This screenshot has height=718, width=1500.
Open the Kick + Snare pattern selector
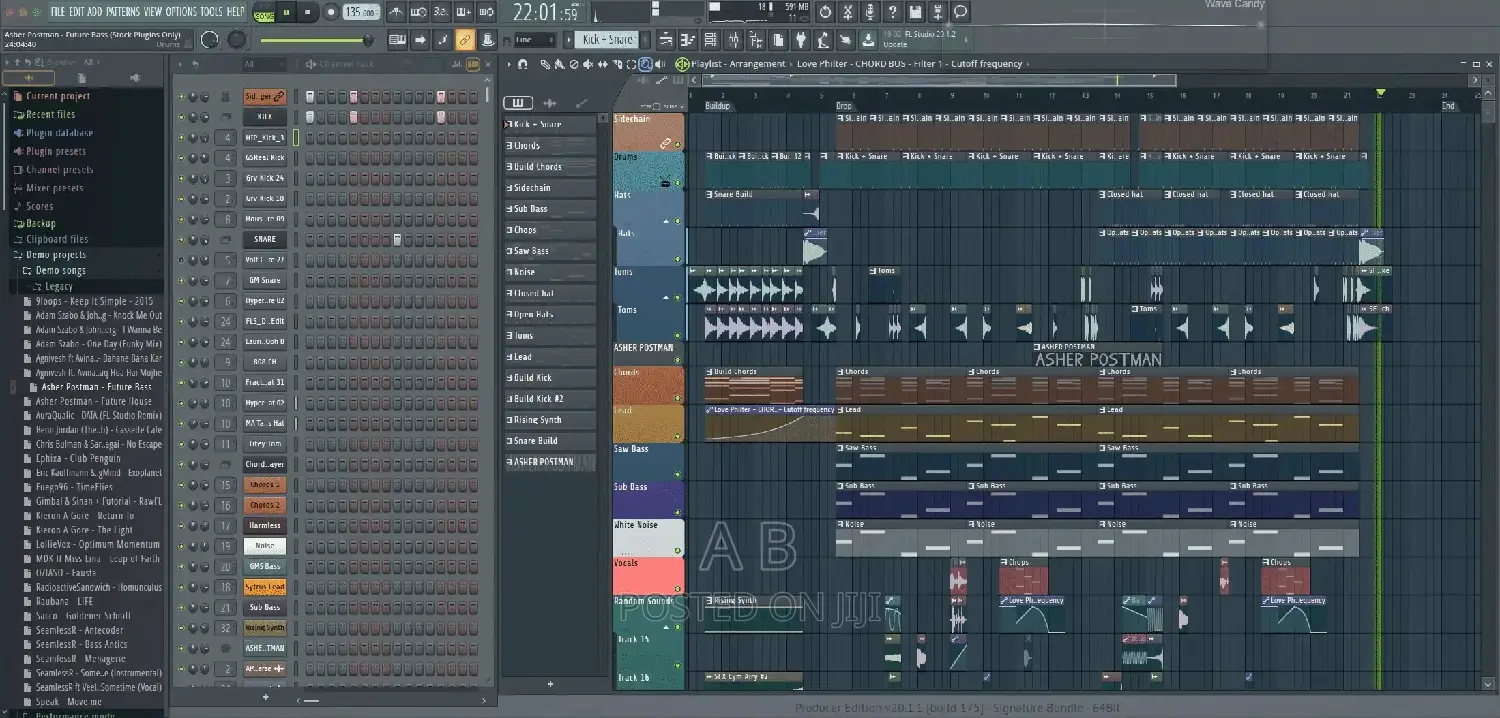607,40
